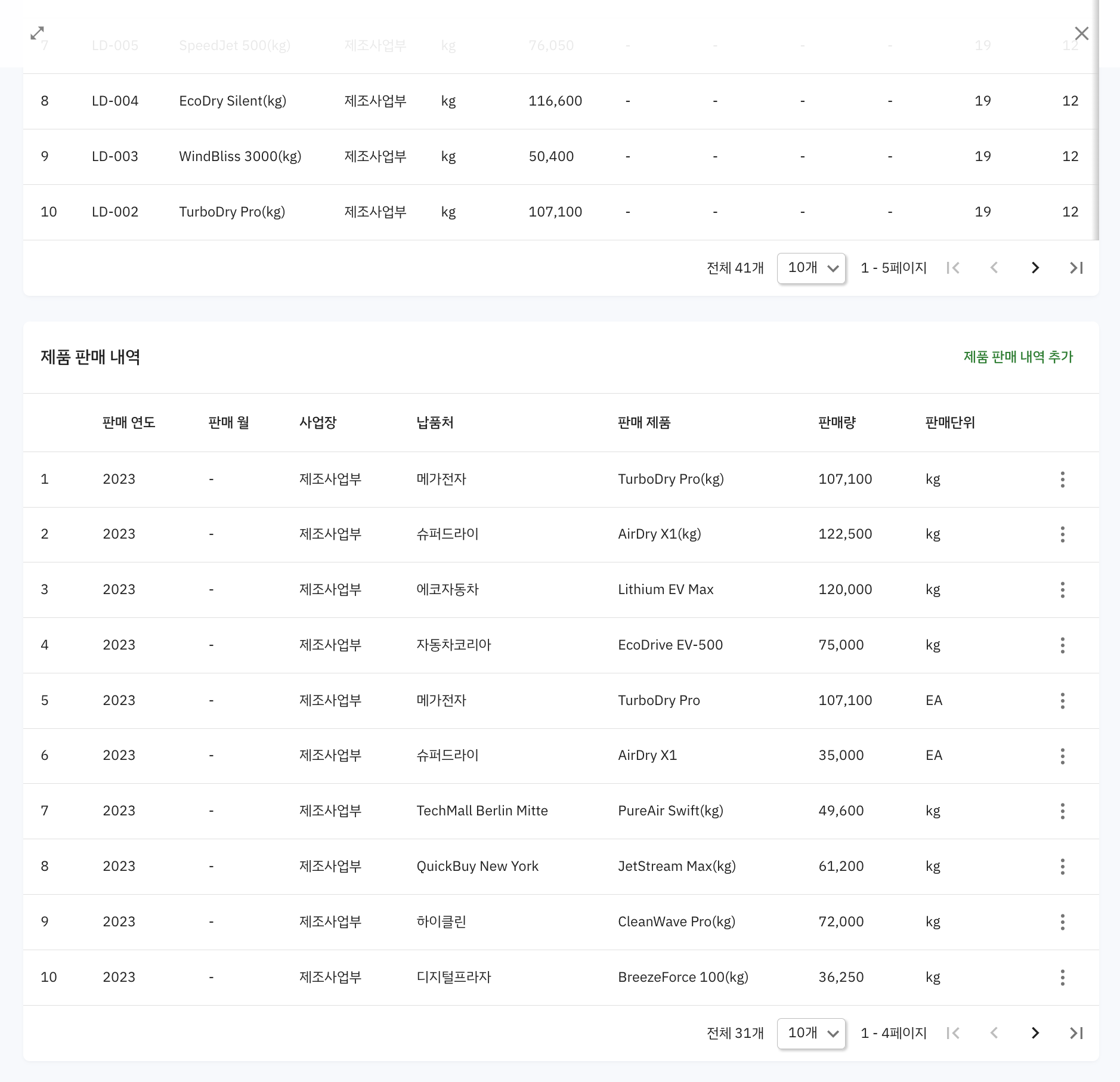Click the QuickBuy New York customer cell
Image resolution: width=1120 pixels, height=1082 pixels.
(477, 866)
